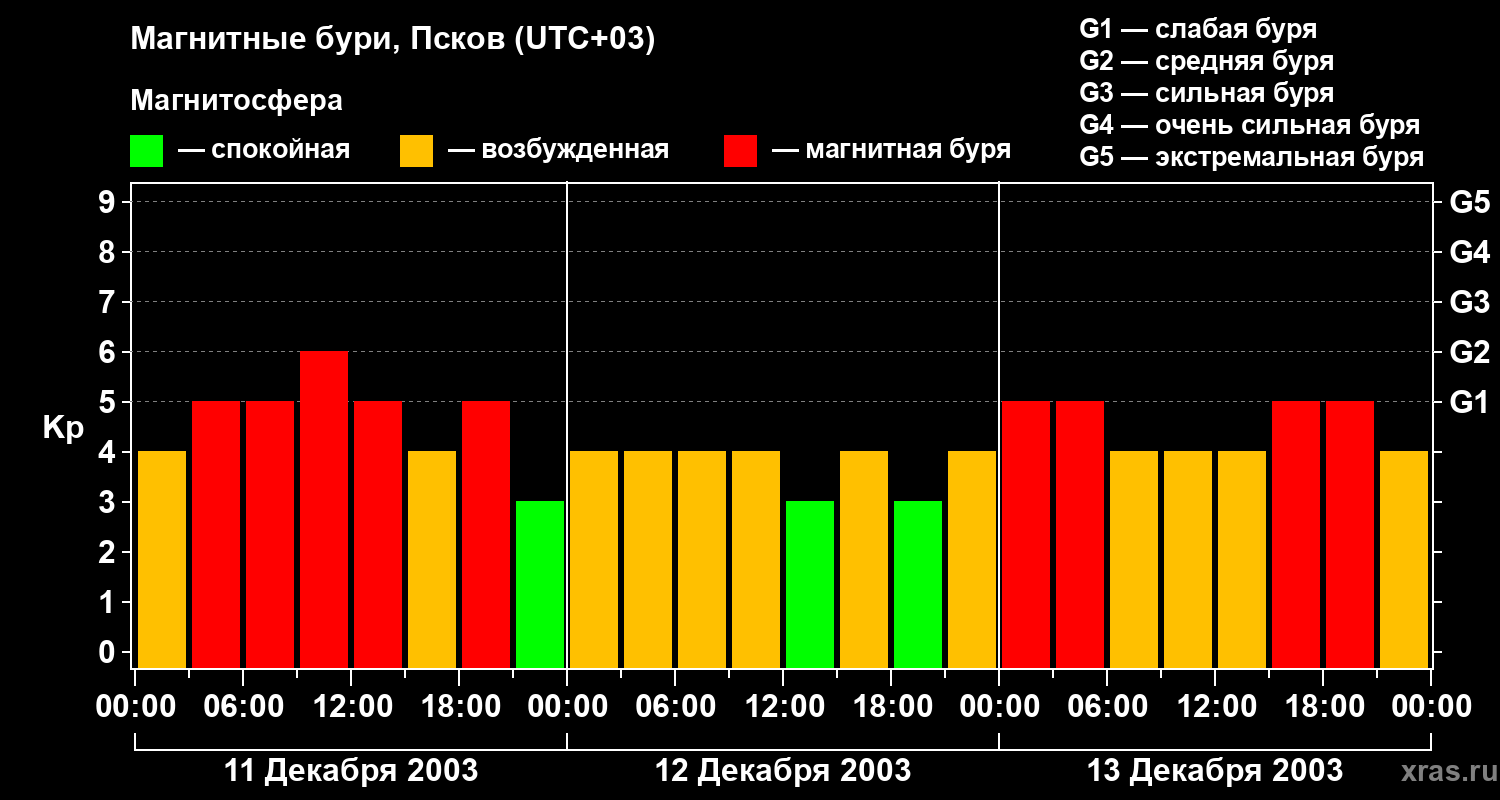Pick the red 06:00–09:00 bar on 11 December
Screen dimensions: 1500x800
(x=270, y=535)
